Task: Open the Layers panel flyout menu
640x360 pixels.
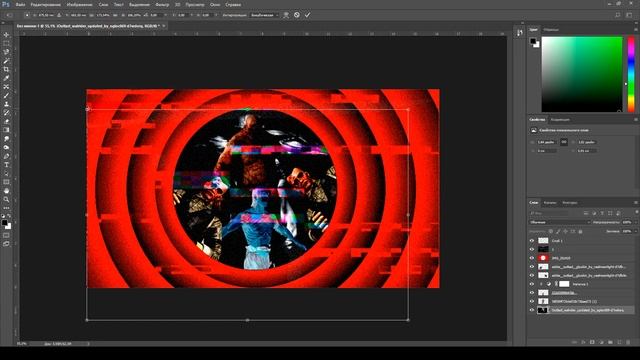Action: [x=636, y=203]
